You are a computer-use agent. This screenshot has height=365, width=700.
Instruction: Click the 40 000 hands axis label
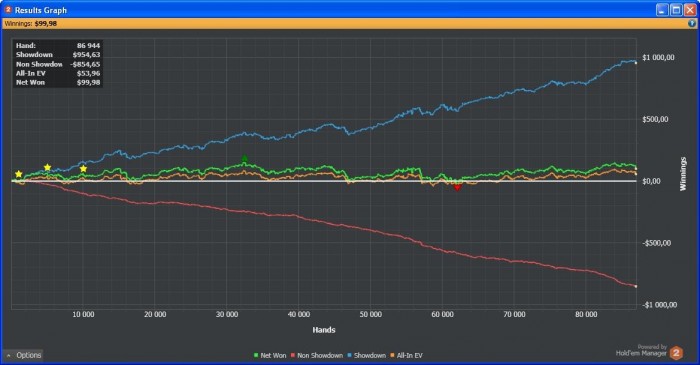(x=299, y=315)
